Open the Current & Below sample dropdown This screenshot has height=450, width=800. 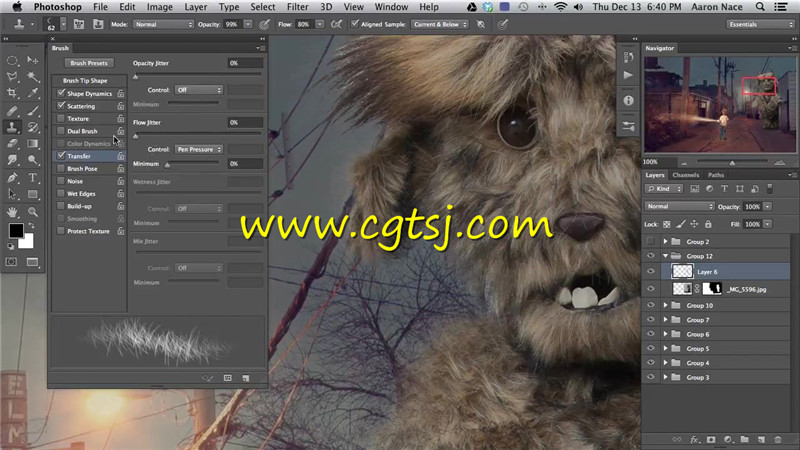pos(440,24)
